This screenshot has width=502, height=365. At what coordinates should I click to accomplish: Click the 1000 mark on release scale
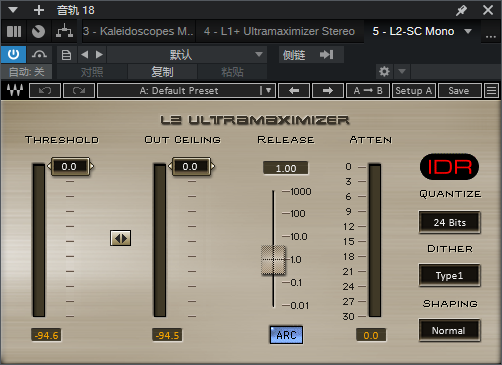pyautogui.click(x=301, y=191)
